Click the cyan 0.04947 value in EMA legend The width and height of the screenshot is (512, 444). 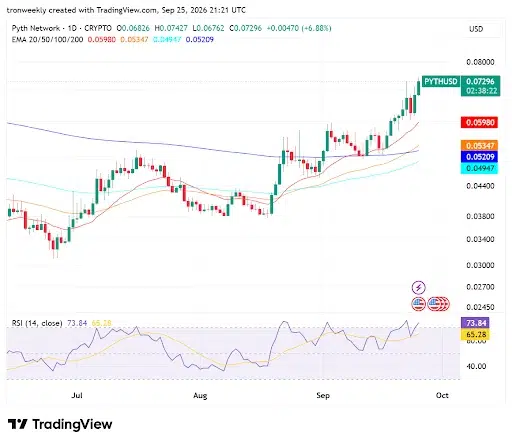click(x=167, y=39)
